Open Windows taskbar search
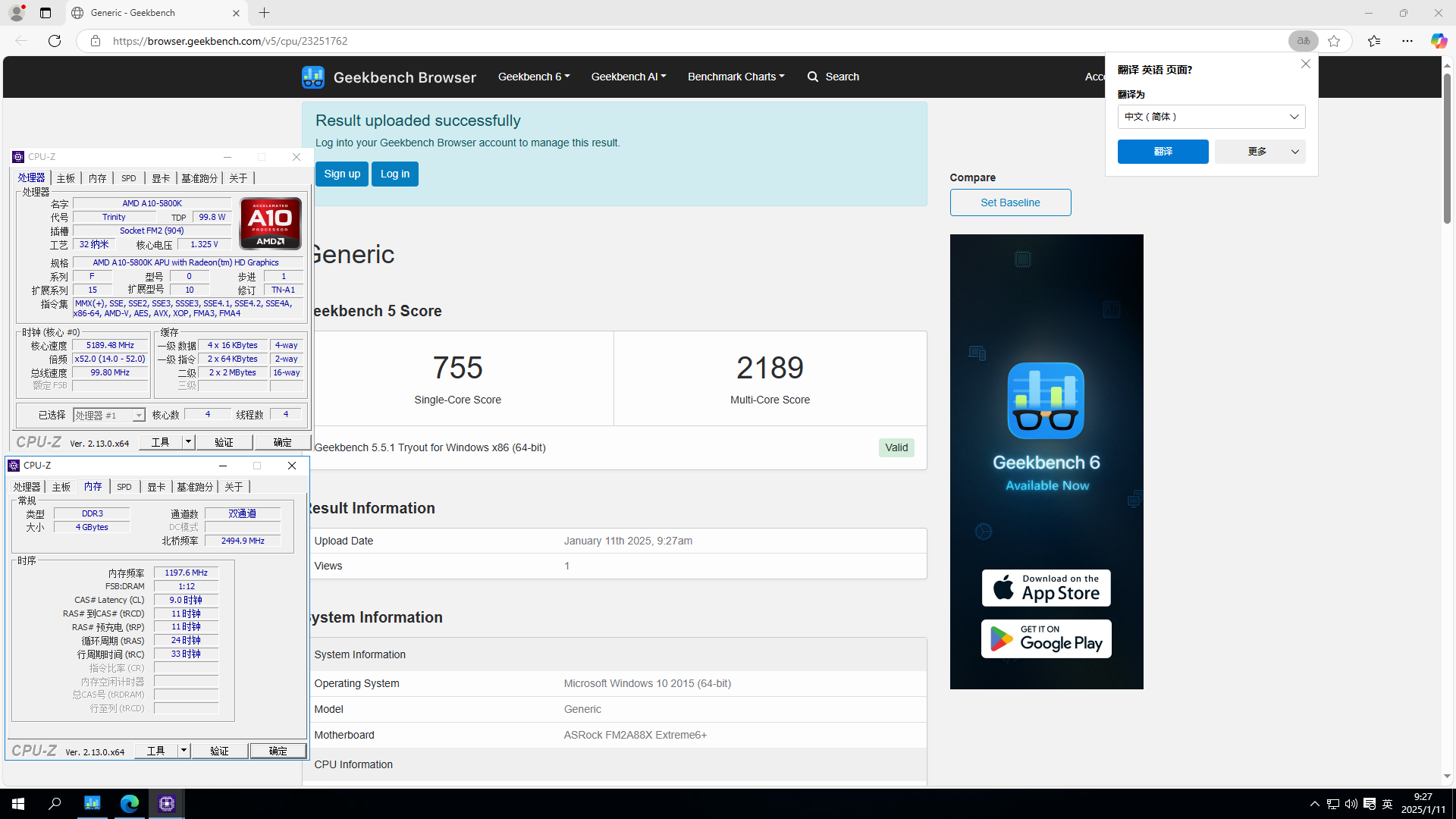The image size is (1456, 819). coord(55,804)
